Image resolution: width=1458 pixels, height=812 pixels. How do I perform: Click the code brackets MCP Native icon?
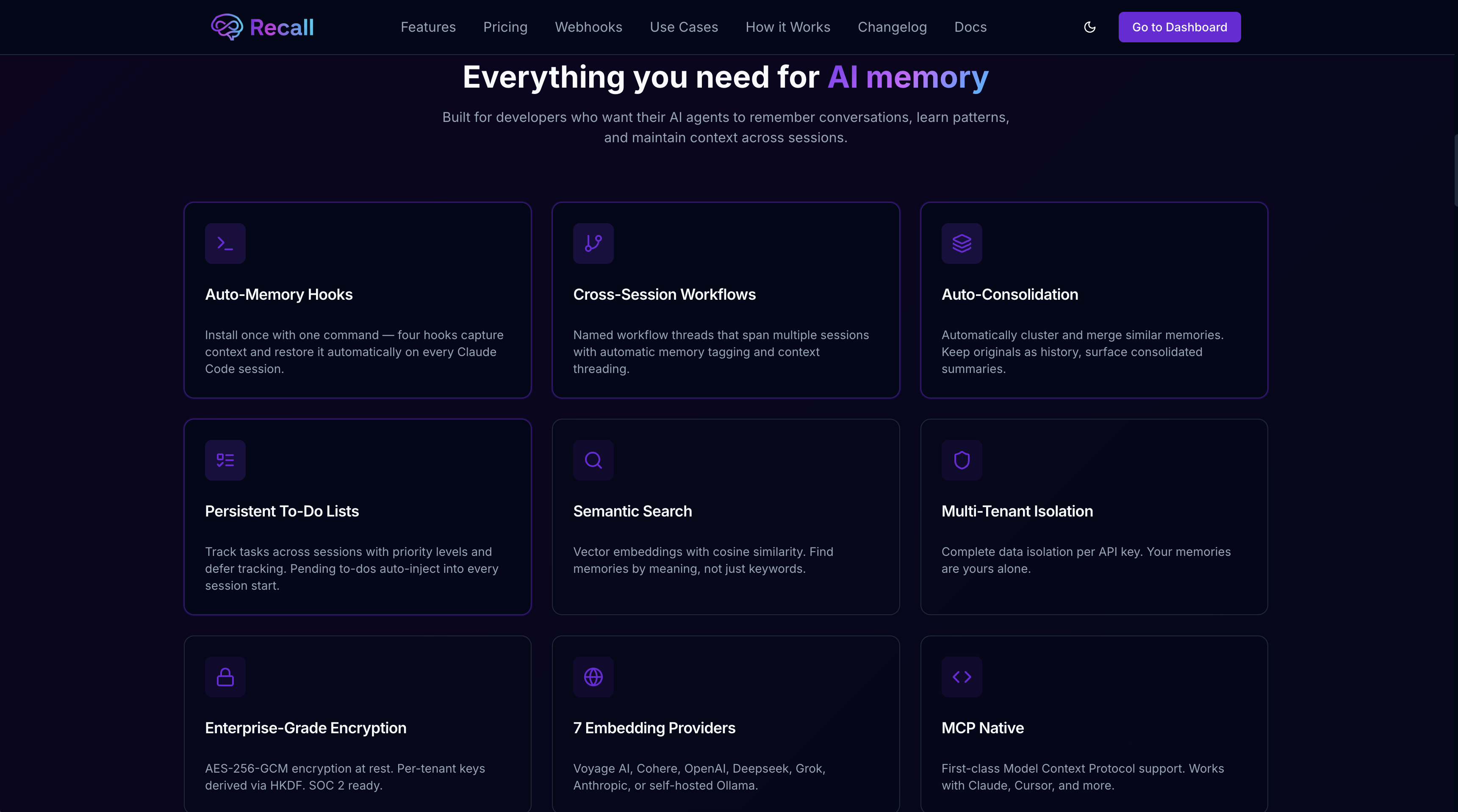tap(962, 677)
